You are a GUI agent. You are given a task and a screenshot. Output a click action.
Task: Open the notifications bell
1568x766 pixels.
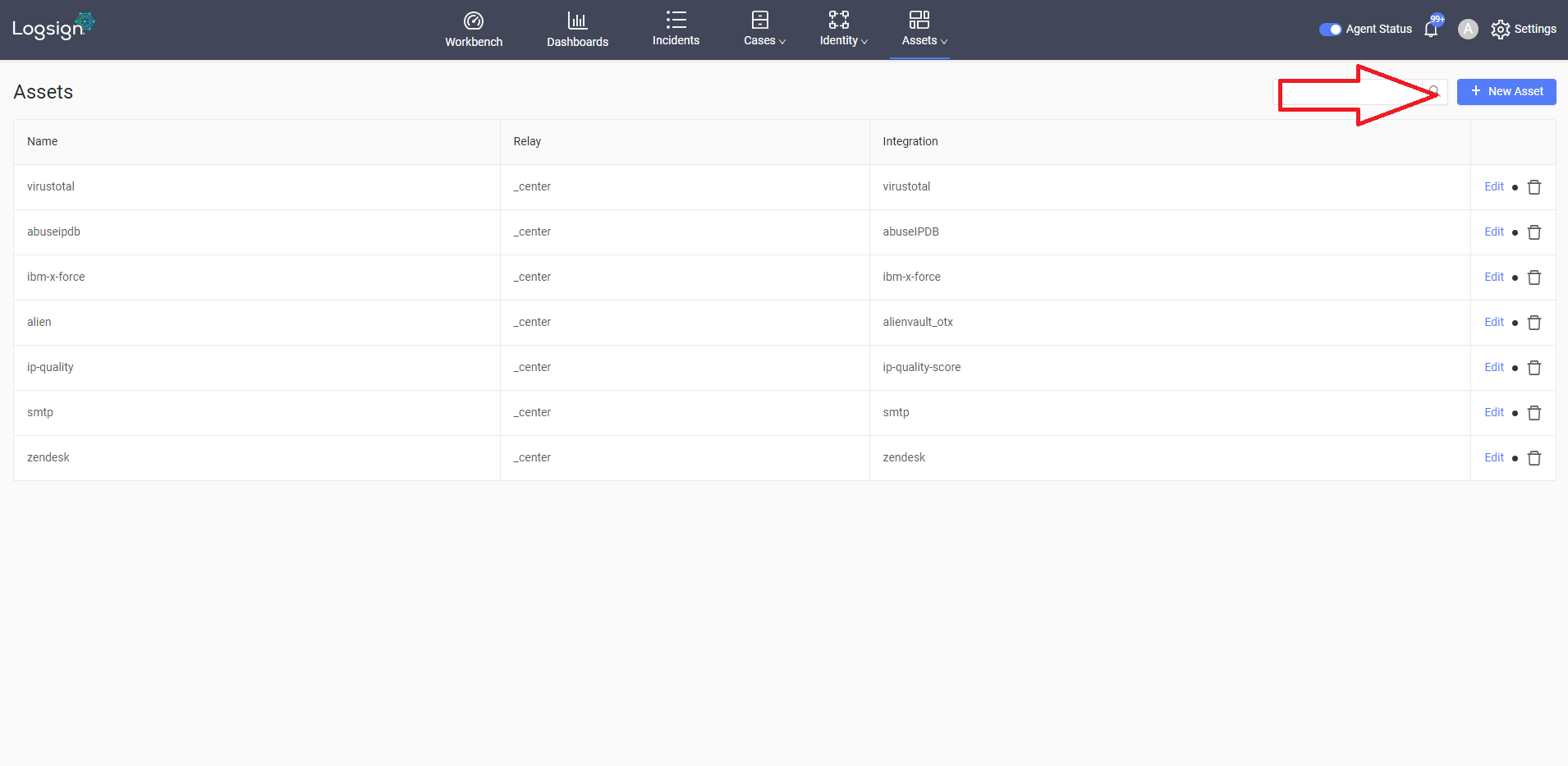[1431, 29]
